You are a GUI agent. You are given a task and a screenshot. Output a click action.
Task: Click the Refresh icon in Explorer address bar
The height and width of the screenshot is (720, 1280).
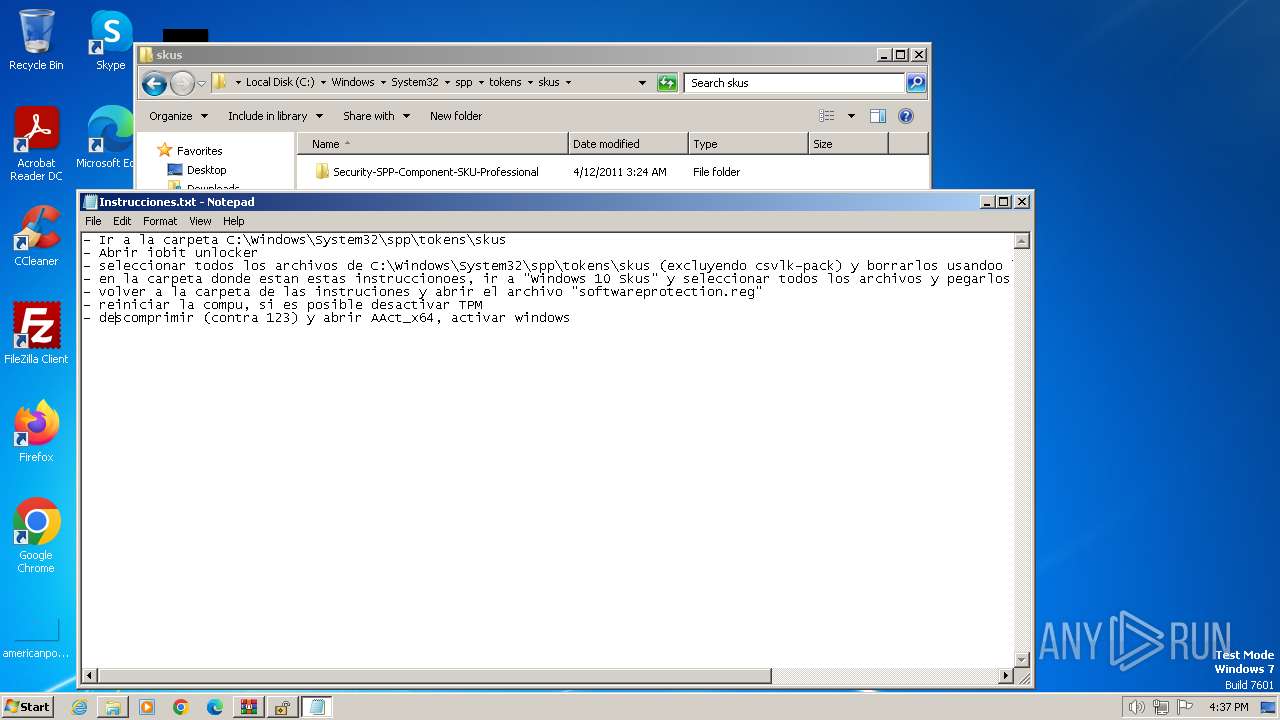point(667,83)
